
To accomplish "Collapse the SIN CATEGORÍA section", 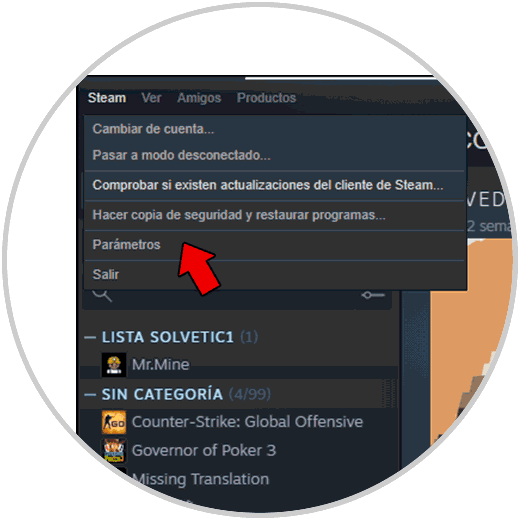I will coord(90,395).
